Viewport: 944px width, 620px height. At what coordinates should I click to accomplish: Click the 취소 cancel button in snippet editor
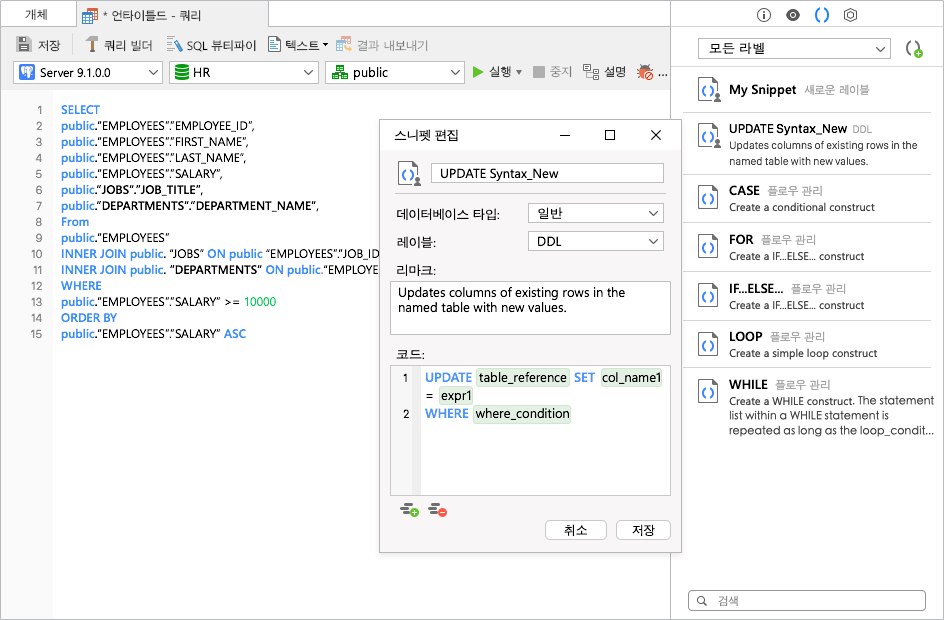coord(575,530)
